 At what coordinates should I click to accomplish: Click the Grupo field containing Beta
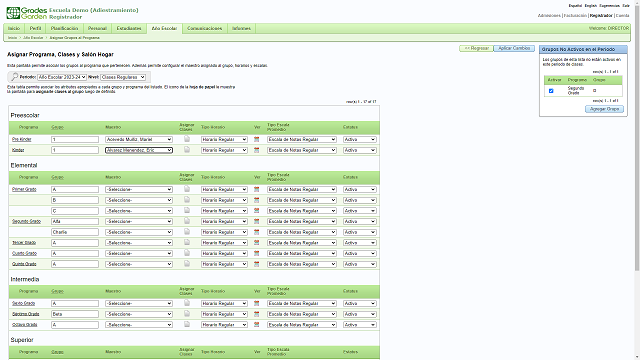75,314
